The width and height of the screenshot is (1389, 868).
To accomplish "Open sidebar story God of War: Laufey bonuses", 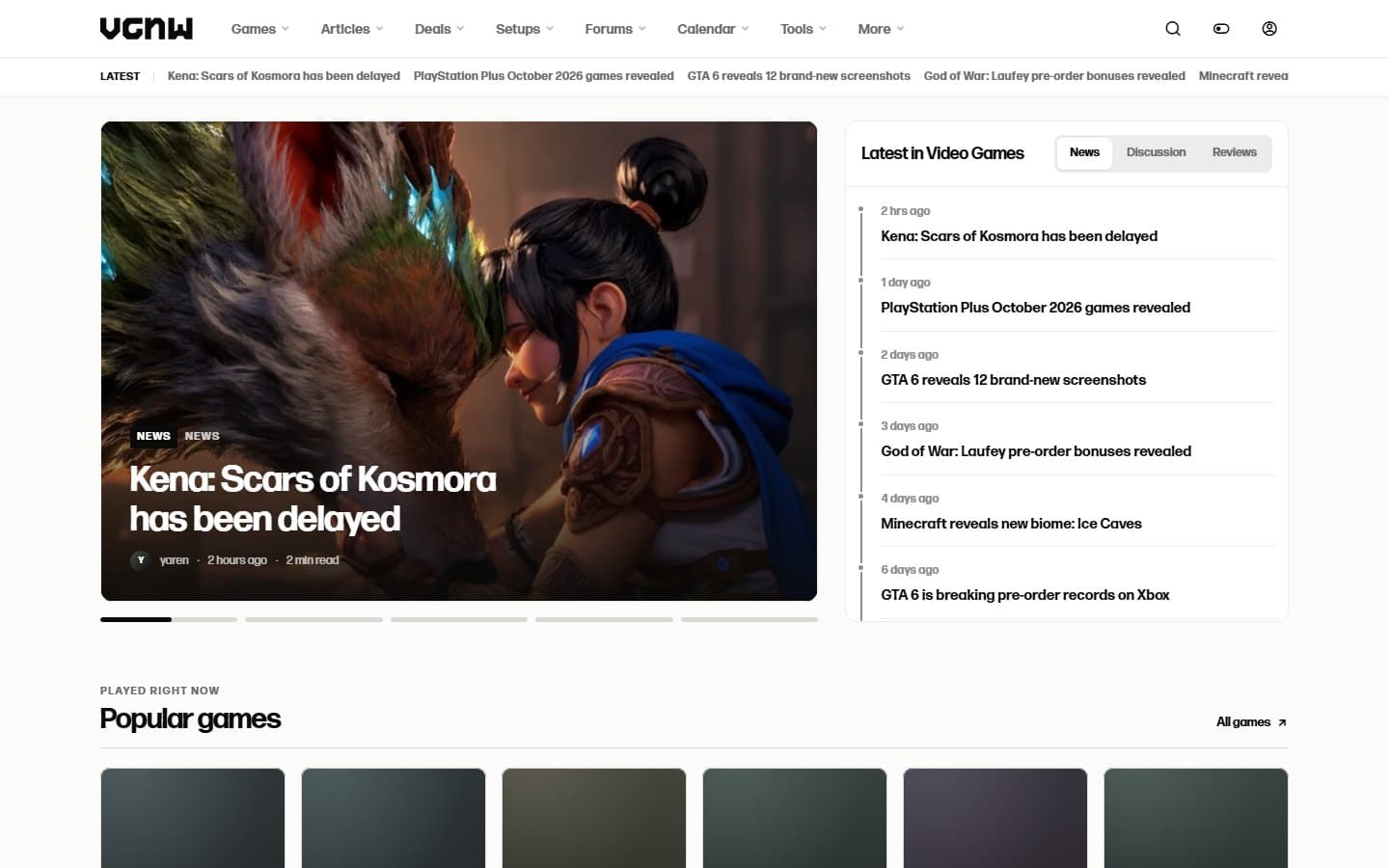I will coord(1036,451).
